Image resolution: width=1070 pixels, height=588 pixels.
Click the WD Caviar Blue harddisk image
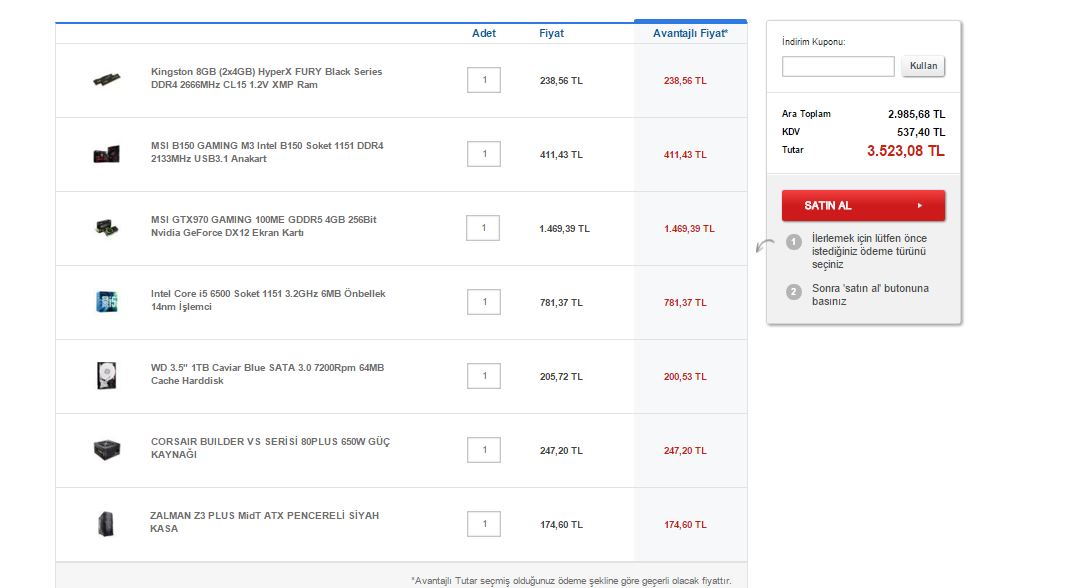click(x=106, y=375)
